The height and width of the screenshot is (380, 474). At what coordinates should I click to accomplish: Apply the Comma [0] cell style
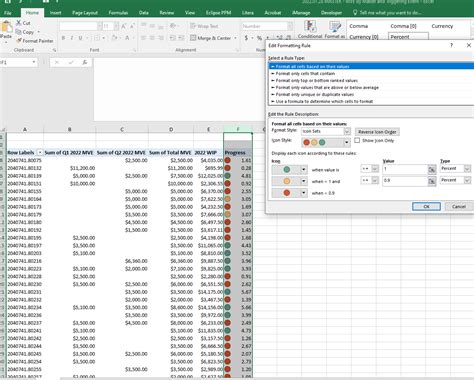[x=403, y=26]
